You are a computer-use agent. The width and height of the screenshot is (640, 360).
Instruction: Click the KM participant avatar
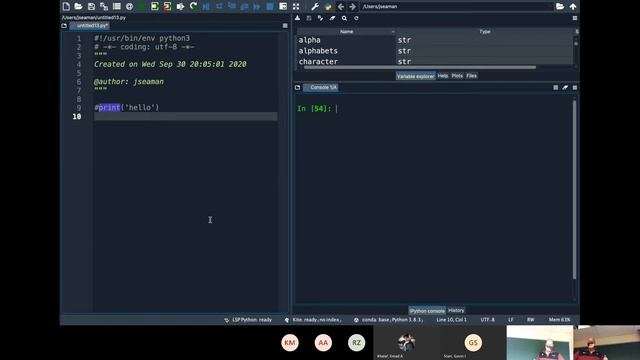click(x=290, y=342)
